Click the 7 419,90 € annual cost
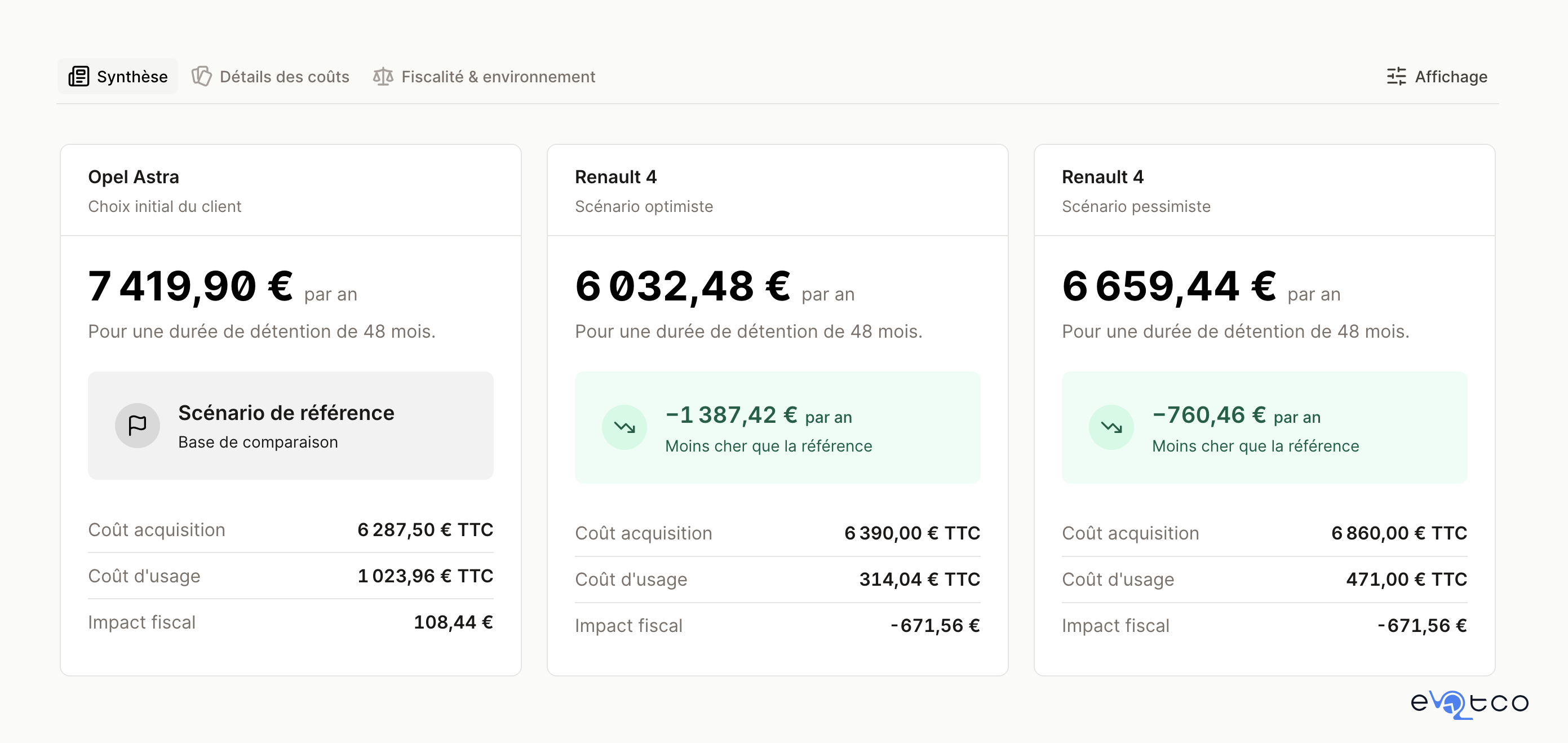1568x743 pixels. pyautogui.click(x=190, y=286)
